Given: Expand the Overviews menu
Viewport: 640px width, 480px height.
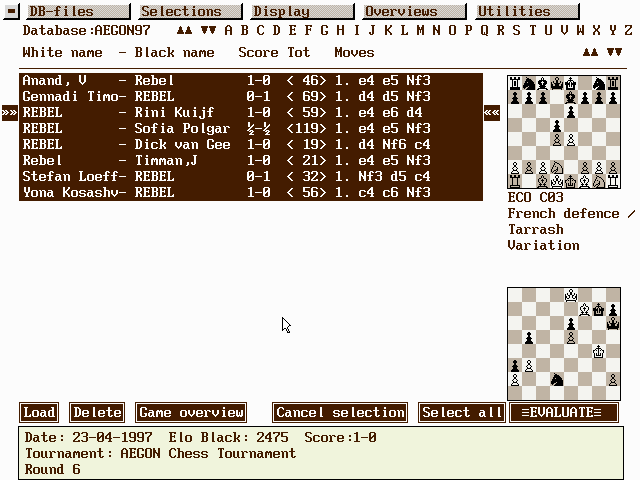Looking at the screenshot, I should [409, 11].
